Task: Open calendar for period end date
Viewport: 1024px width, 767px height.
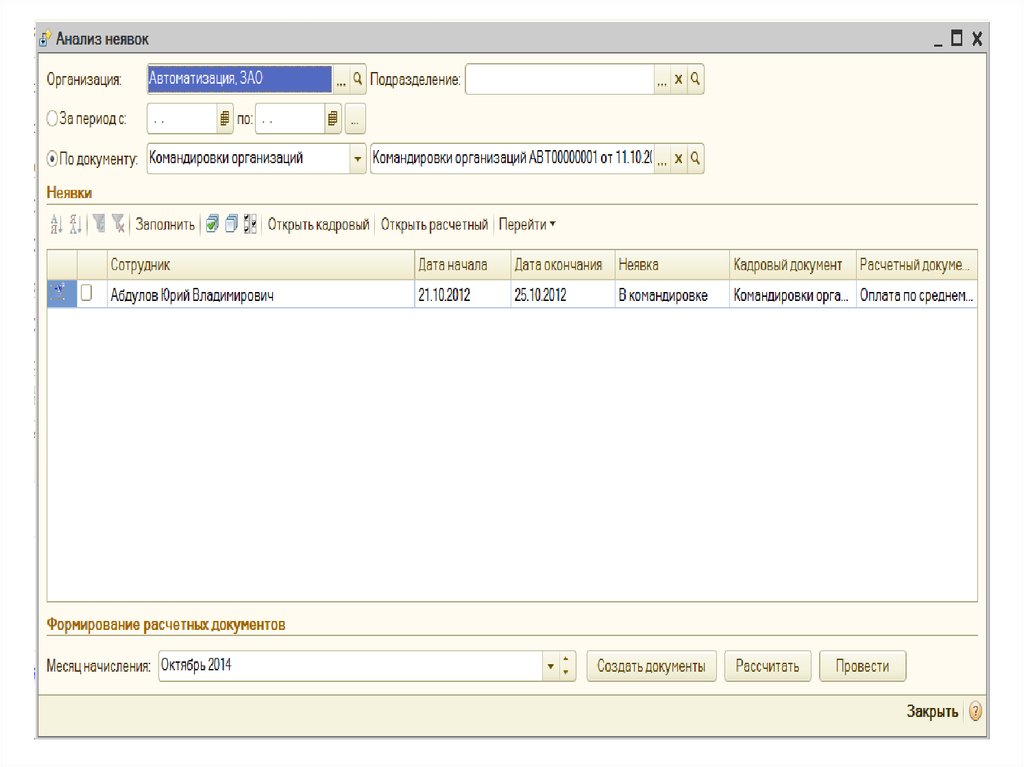Action: point(333,119)
